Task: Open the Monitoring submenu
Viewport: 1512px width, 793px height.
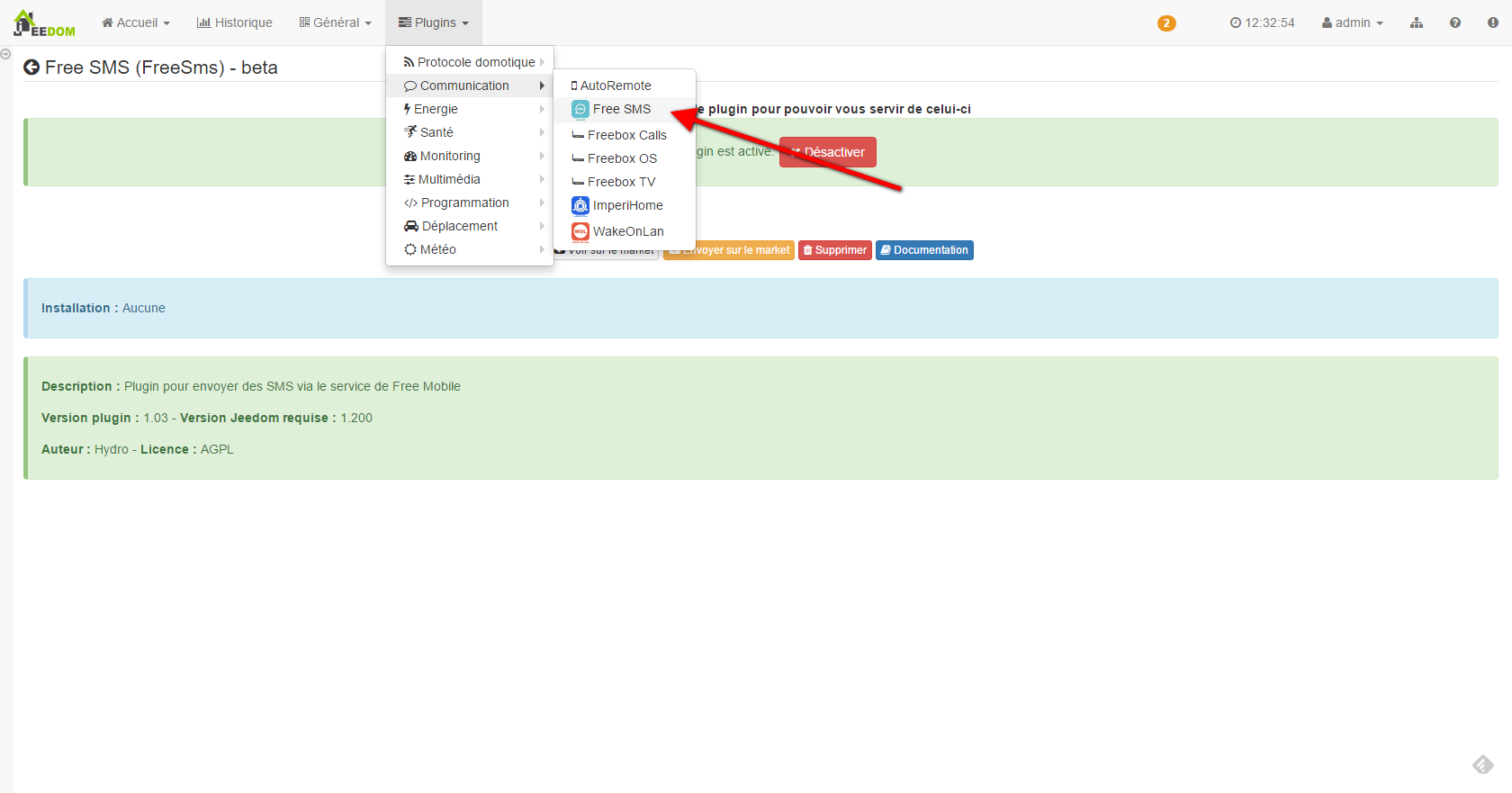Action: coord(470,156)
